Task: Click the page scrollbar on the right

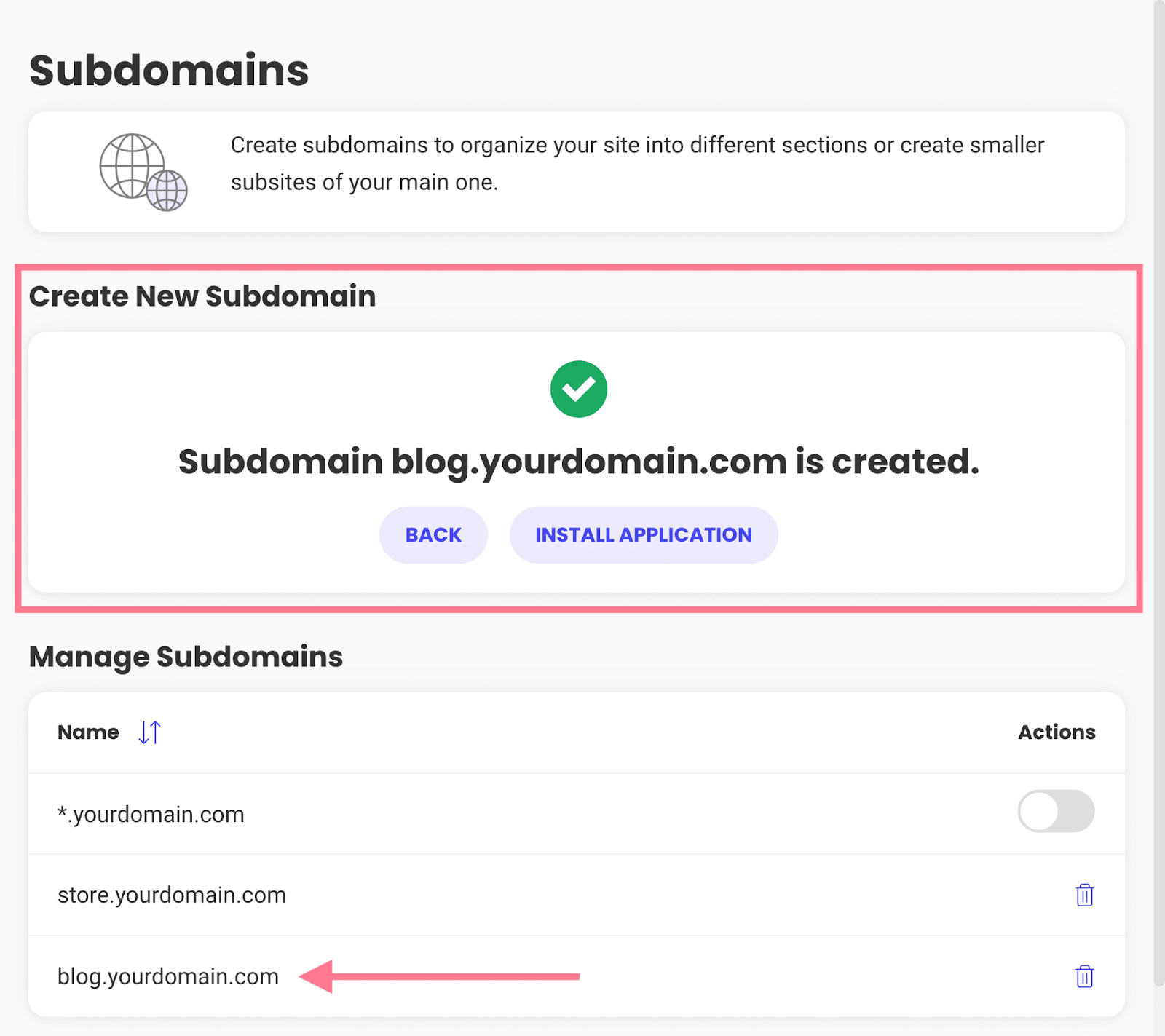Action: coord(1158,494)
